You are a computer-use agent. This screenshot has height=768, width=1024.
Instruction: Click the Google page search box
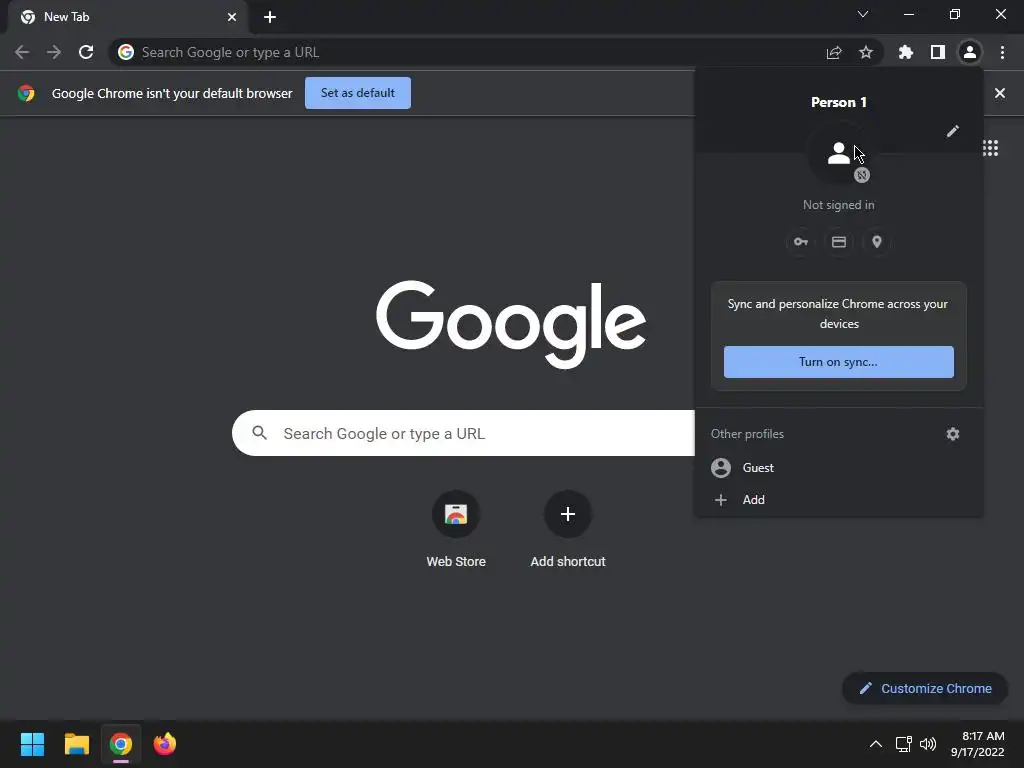463,433
